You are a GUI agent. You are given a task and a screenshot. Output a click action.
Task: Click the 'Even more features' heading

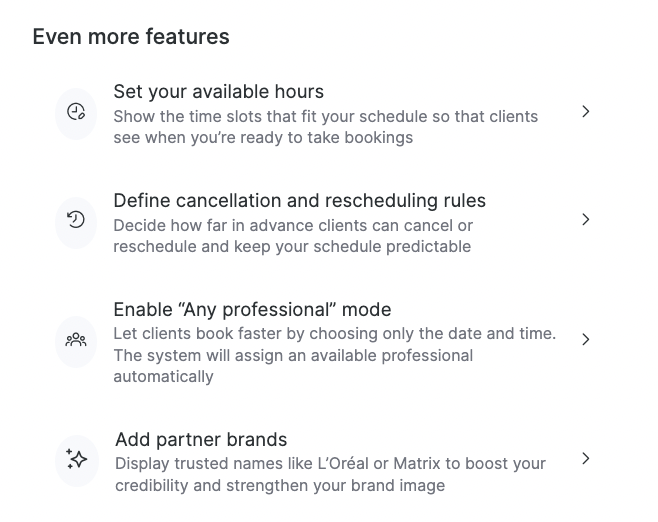(131, 37)
